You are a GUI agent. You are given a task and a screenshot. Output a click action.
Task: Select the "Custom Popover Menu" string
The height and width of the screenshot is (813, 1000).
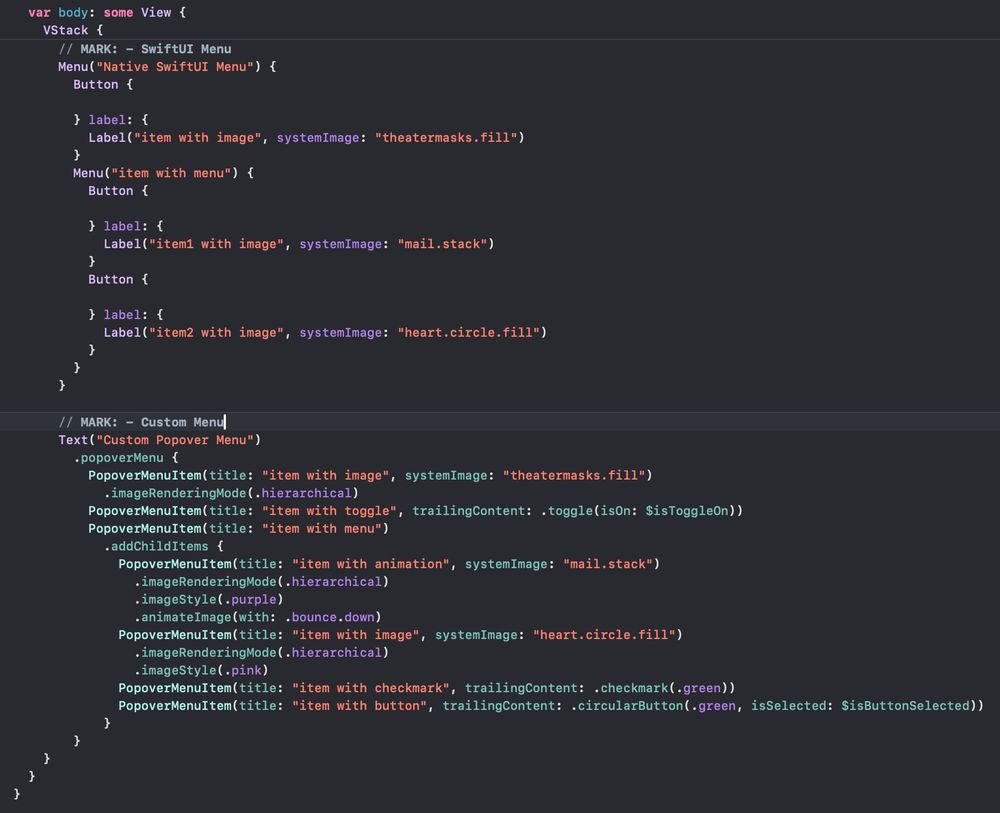tap(175, 440)
